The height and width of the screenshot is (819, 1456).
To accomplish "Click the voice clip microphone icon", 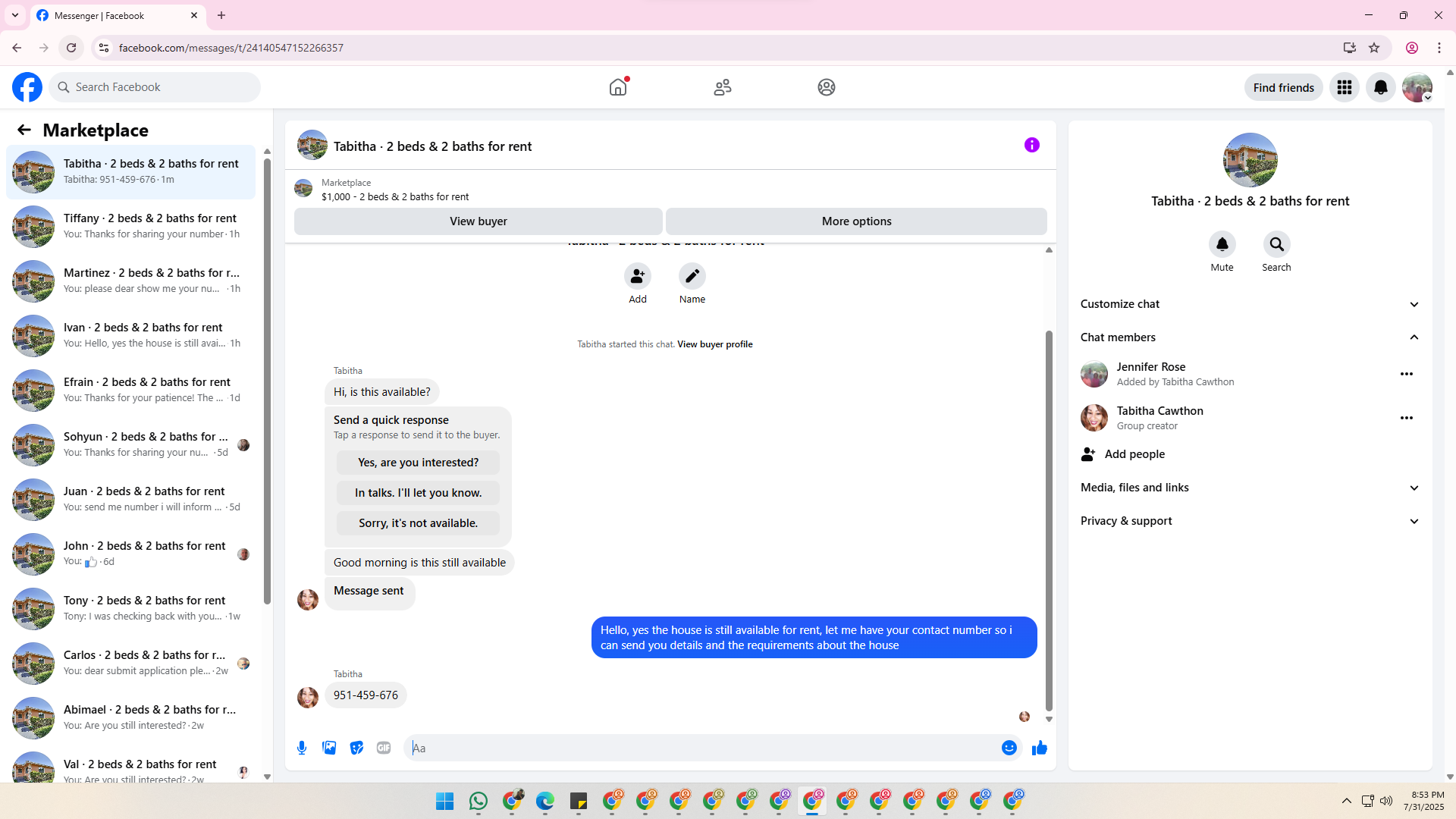I will point(302,748).
